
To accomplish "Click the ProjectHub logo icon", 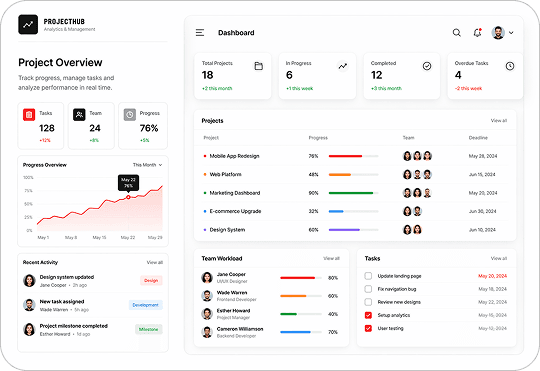I will [x=28, y=24].
